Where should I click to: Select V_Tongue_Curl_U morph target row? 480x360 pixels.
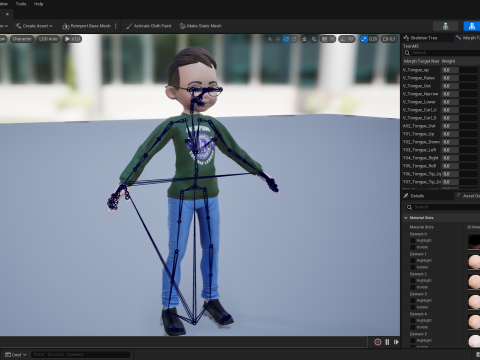[441, 110]
